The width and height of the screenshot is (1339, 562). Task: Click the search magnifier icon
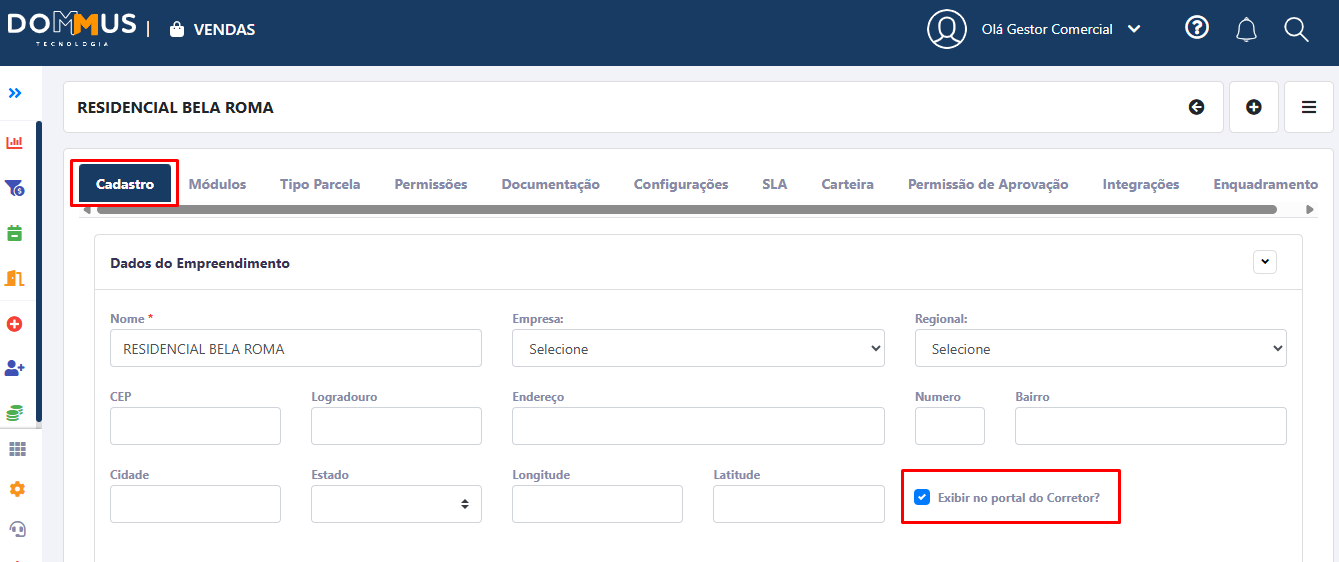[x=1296, y=30]
